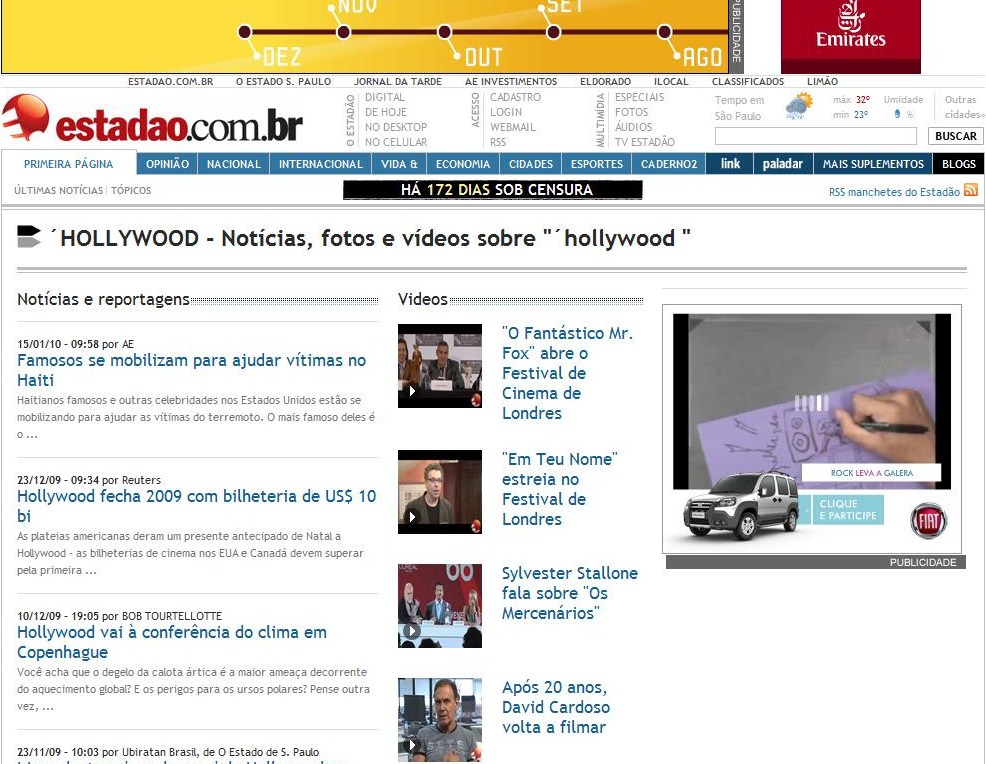986x764 pixels.
Task: Open the Cadastro link
Action: pyautogui.click(x=515, y=97)
